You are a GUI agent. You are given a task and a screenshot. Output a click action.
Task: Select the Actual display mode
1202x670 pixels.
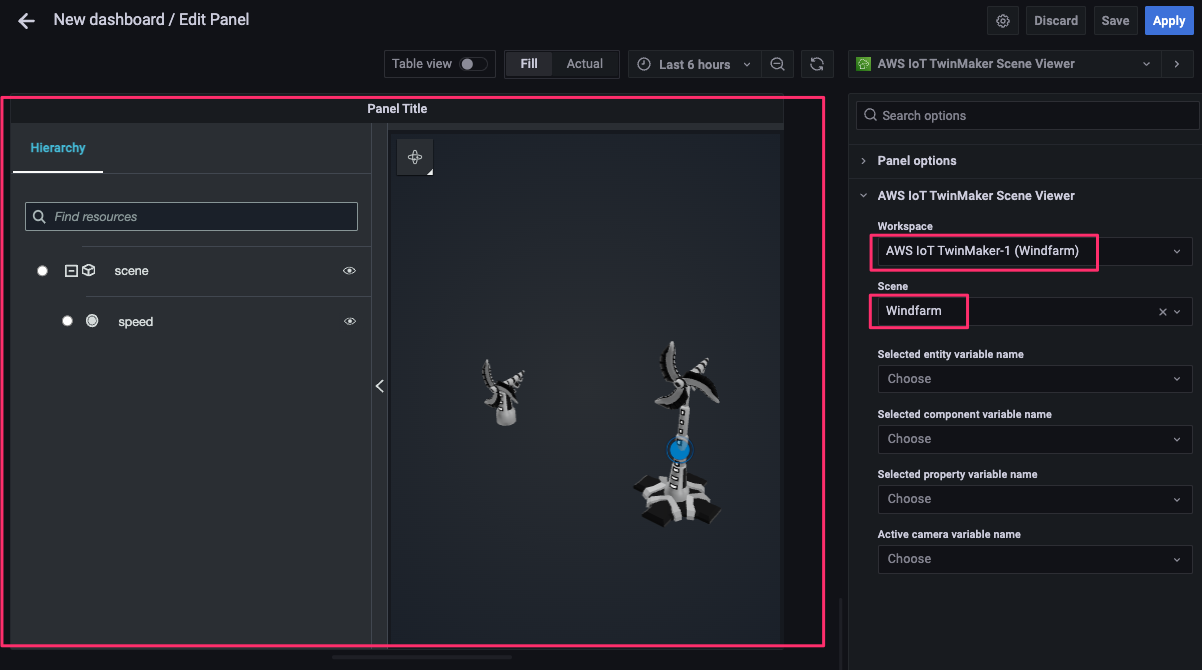[585, 64]
